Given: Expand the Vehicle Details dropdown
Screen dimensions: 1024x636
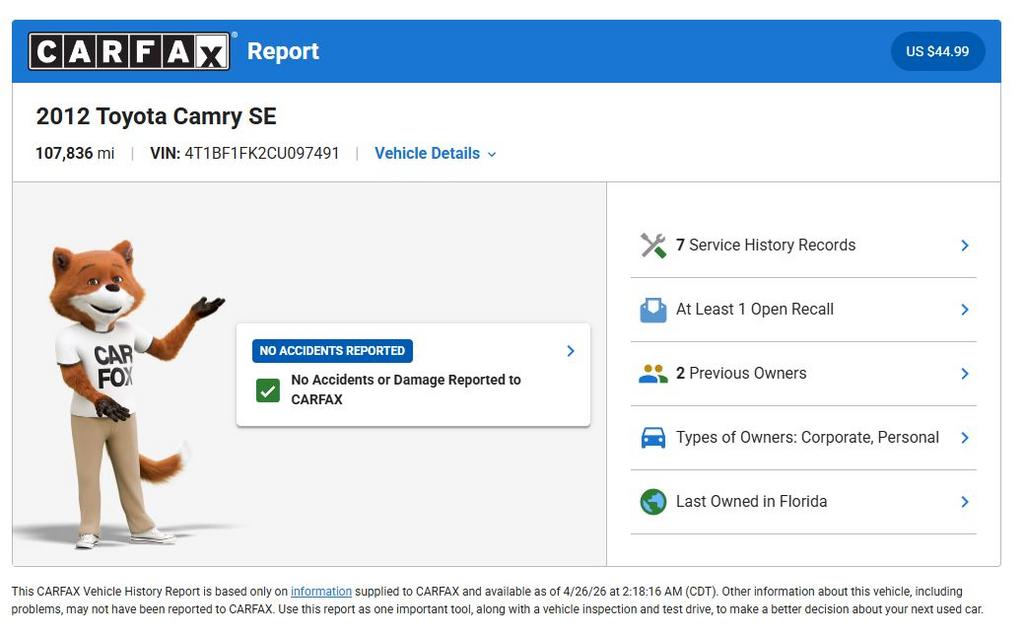Looking at the screenshot, I should coord(435,153).
